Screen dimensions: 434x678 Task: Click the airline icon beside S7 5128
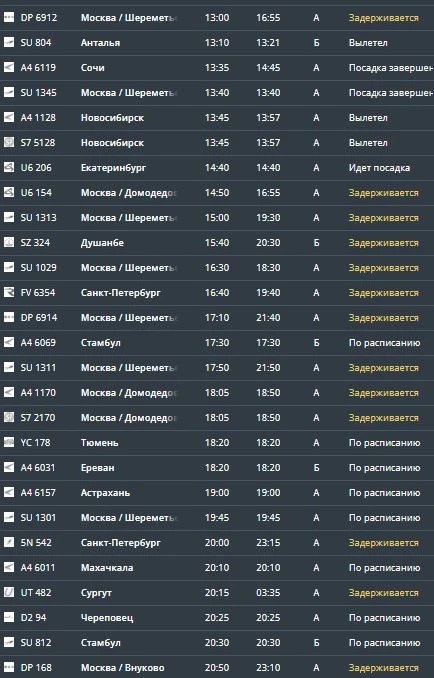pyautogui.click(x=9, y=142)
